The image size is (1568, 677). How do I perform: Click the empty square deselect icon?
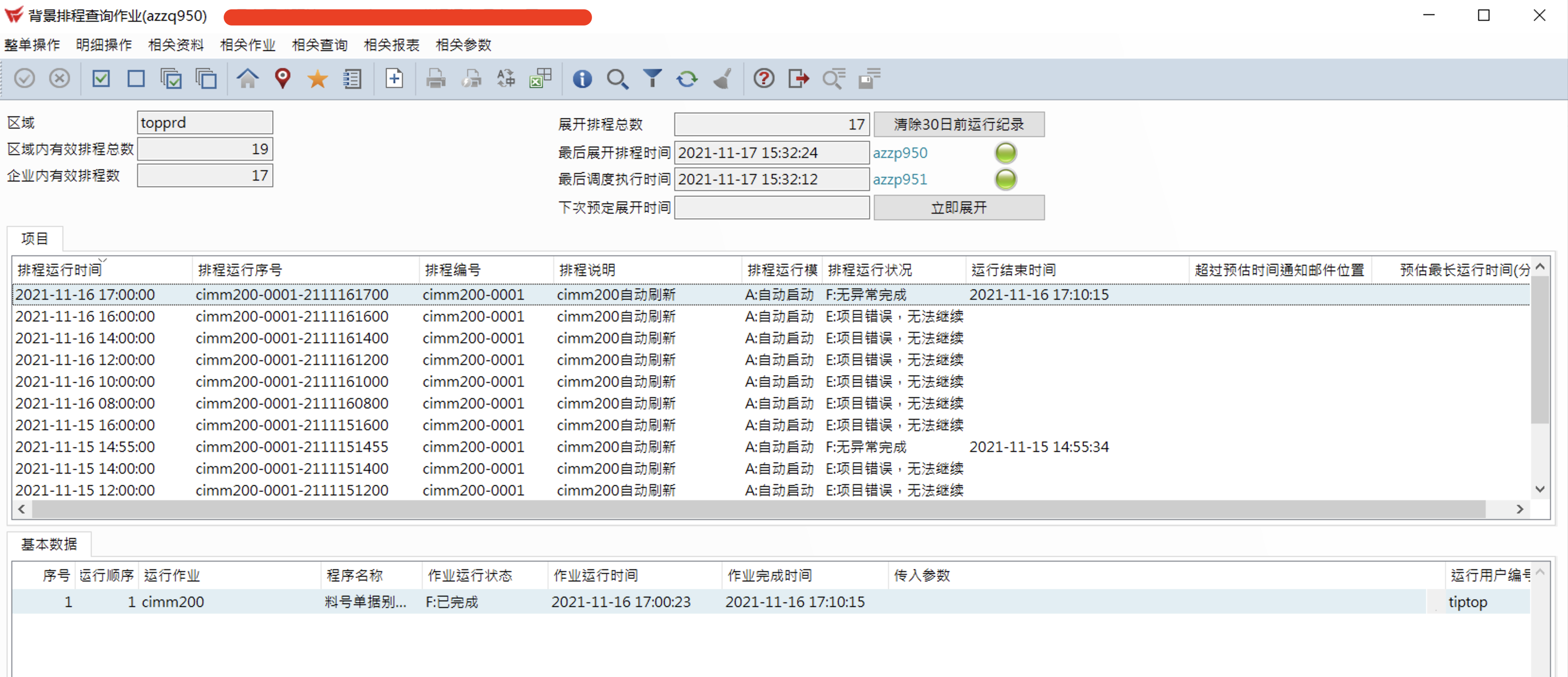(x=136, y=78)
